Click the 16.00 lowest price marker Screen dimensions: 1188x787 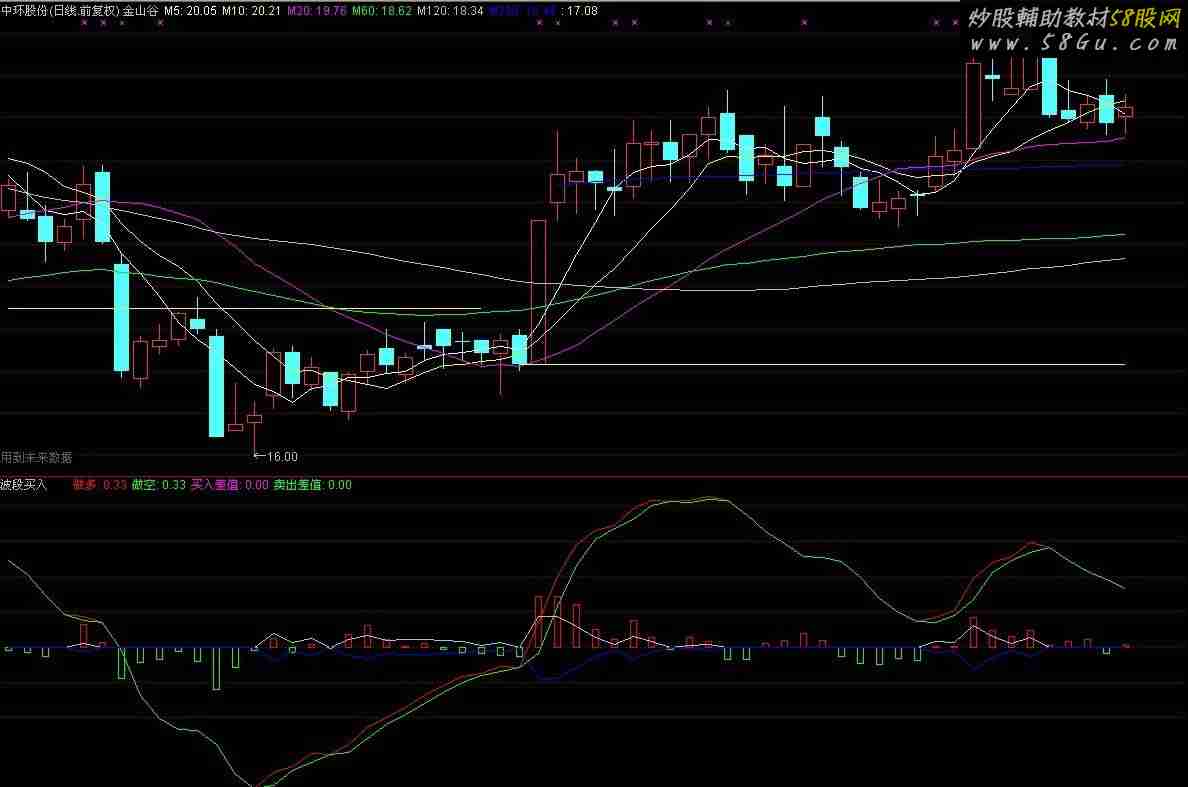click(x=280, y=457)
